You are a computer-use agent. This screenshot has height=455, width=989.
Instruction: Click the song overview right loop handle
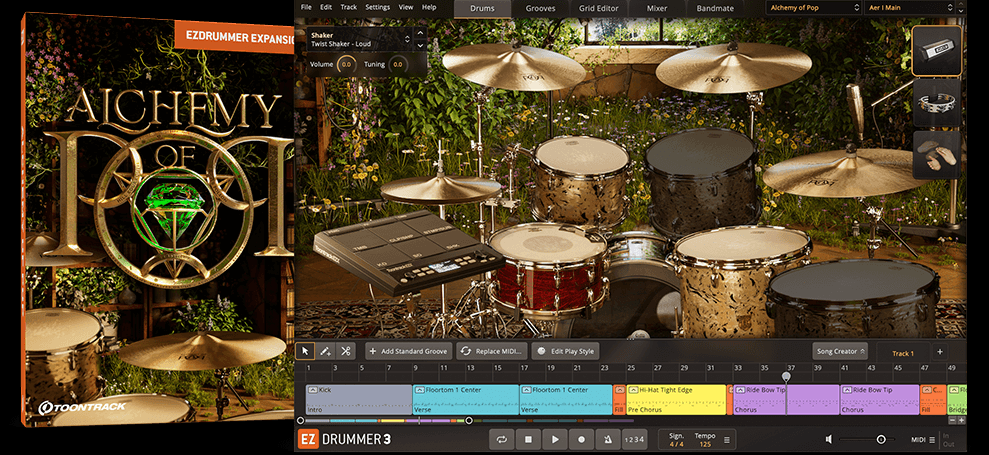(469, 420)
